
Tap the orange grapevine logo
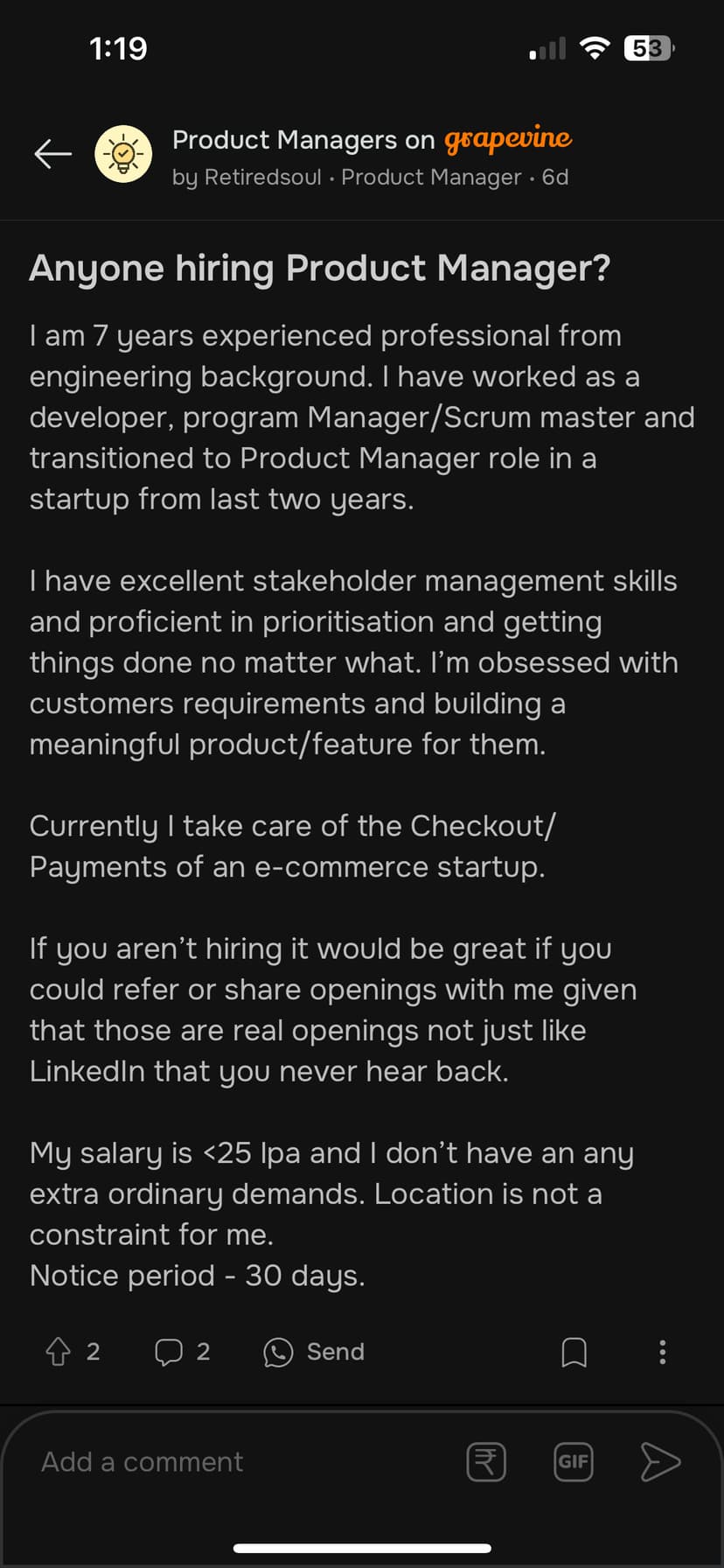508,140
